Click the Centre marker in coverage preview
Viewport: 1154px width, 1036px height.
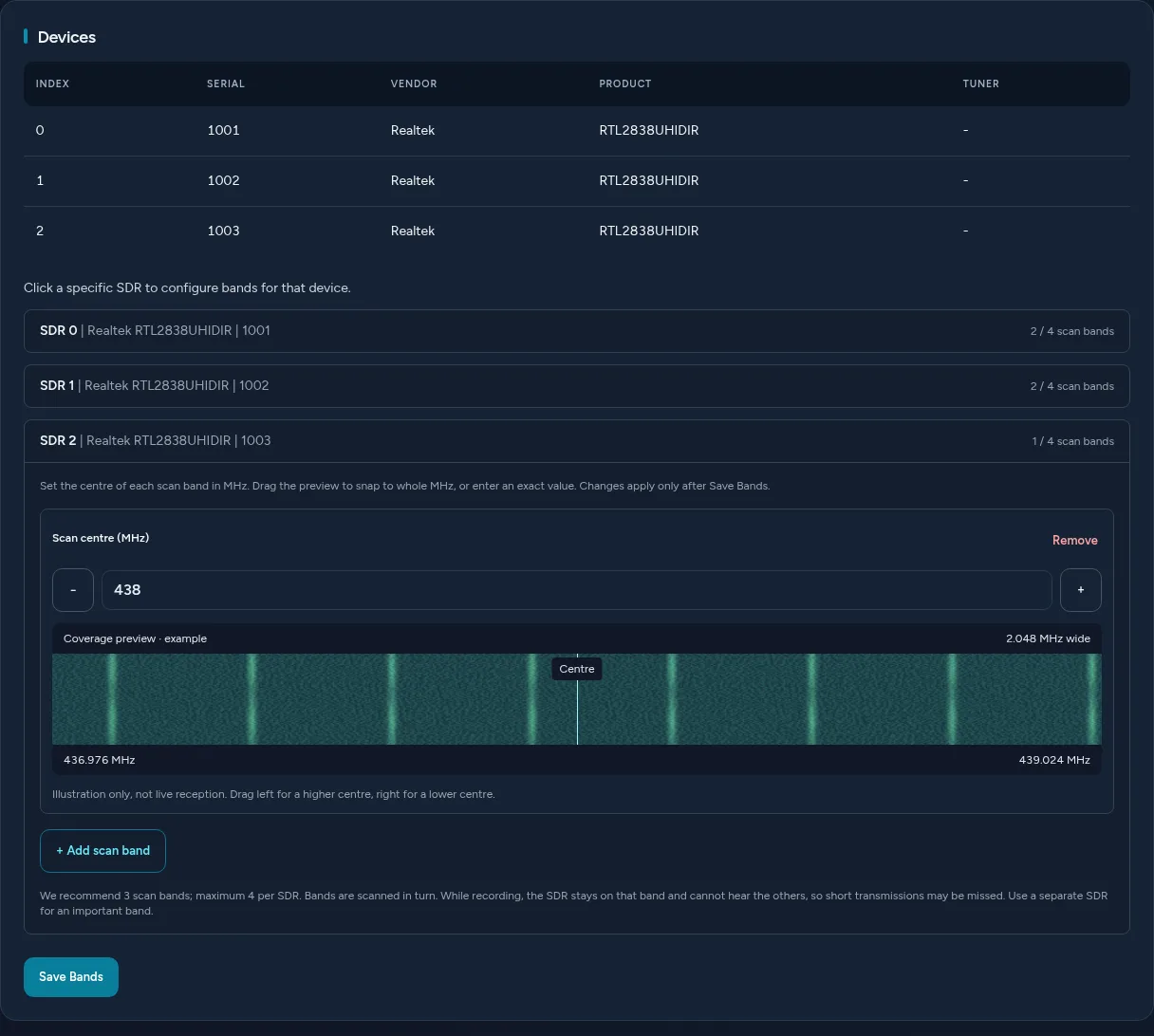pyautogui.click(x=577, y=669)
